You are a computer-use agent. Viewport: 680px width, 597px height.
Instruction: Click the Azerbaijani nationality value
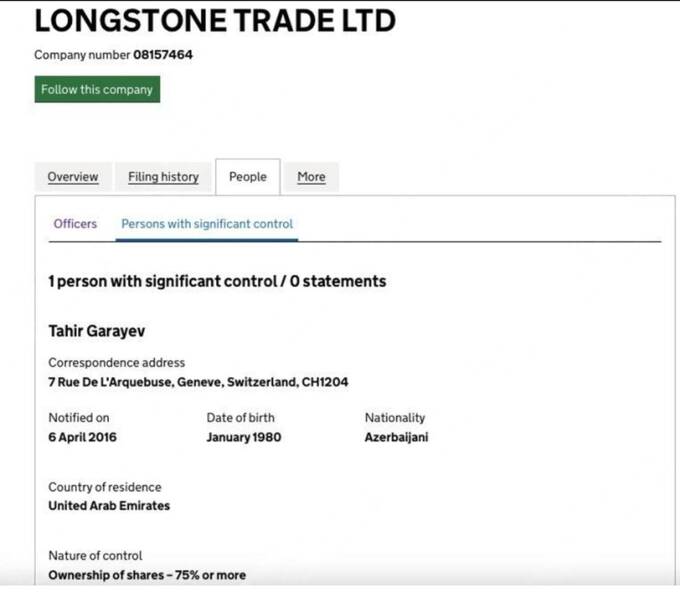coord(396,437)
